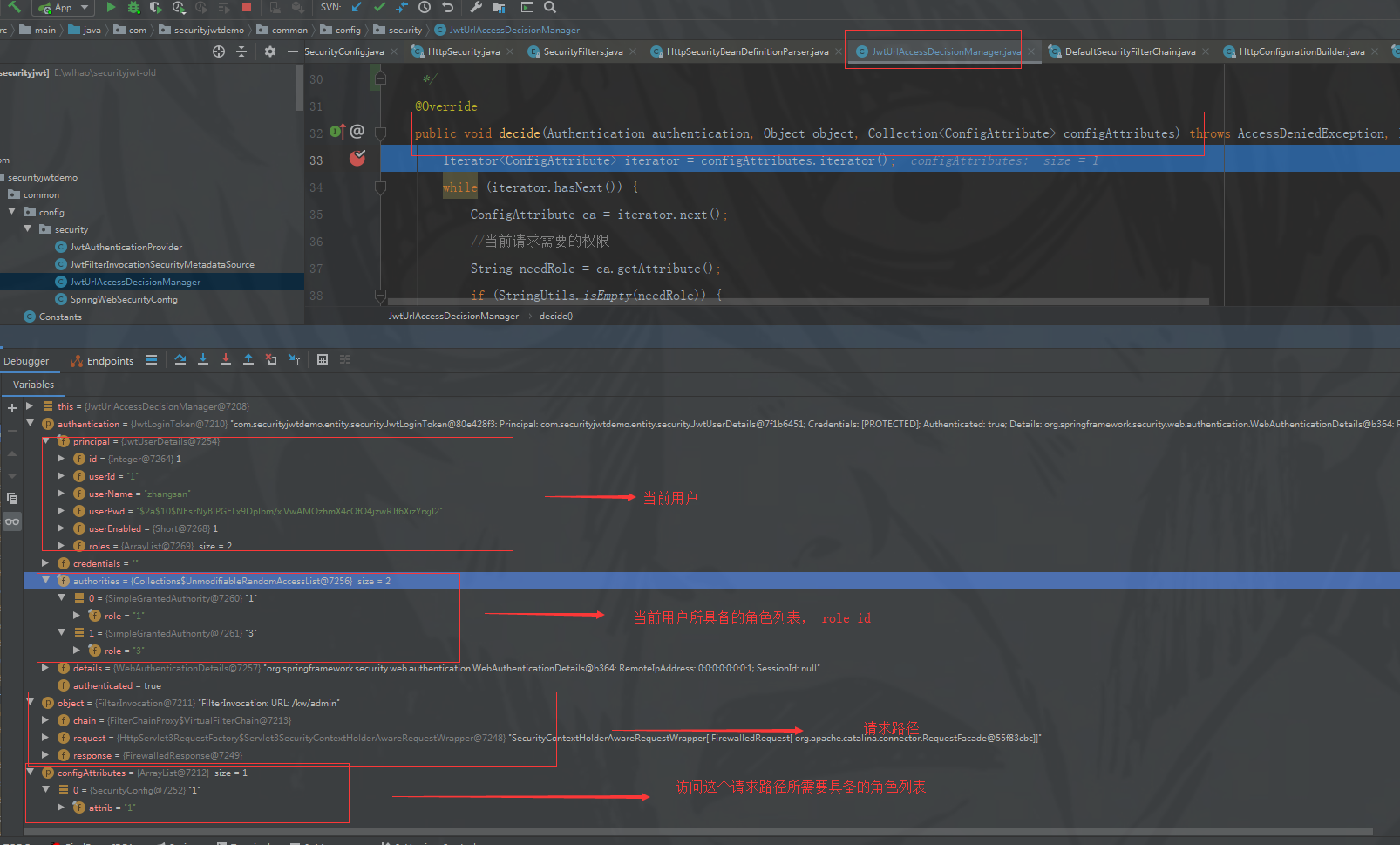Click the Search Everywhere magnifier

pyautogui.click(x=549, y=8)
